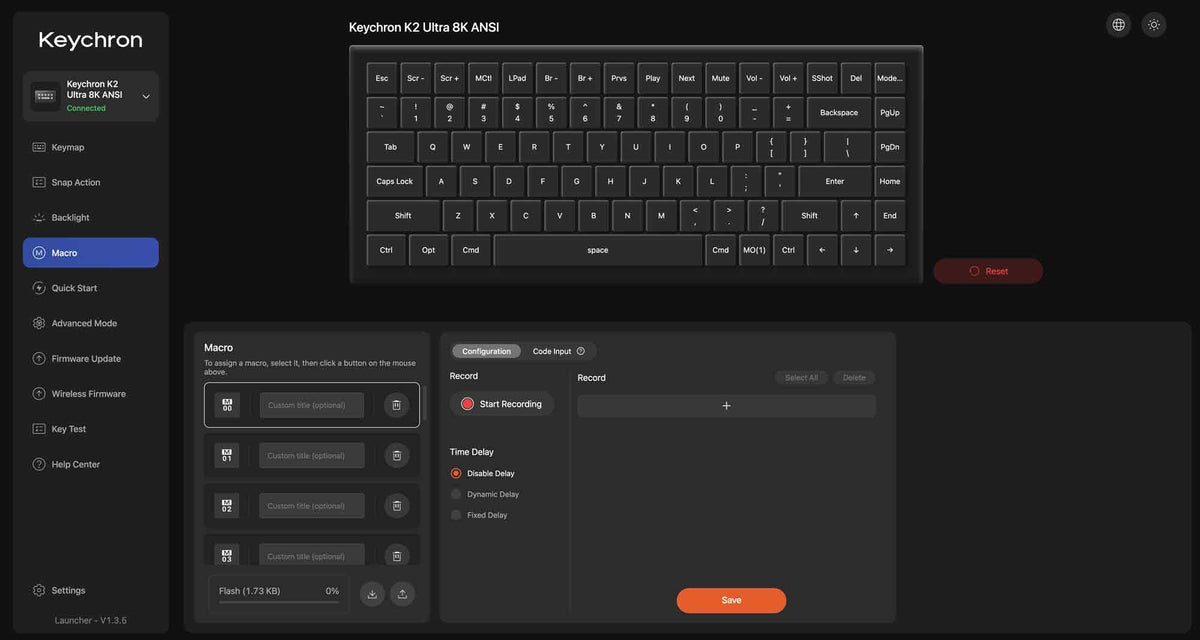Click the Select All button
The height and width of the screenshot is (640, 1200).
tap(801, 378)
